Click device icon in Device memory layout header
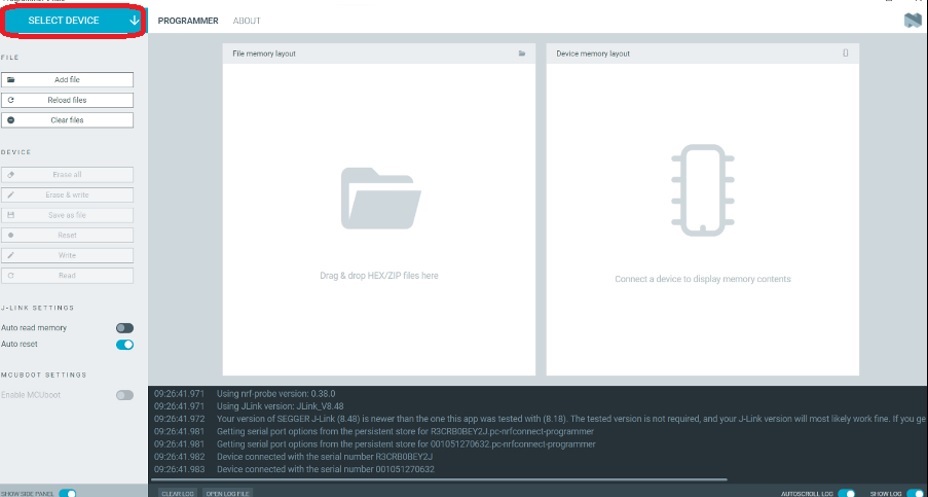 tap(845, 54)
